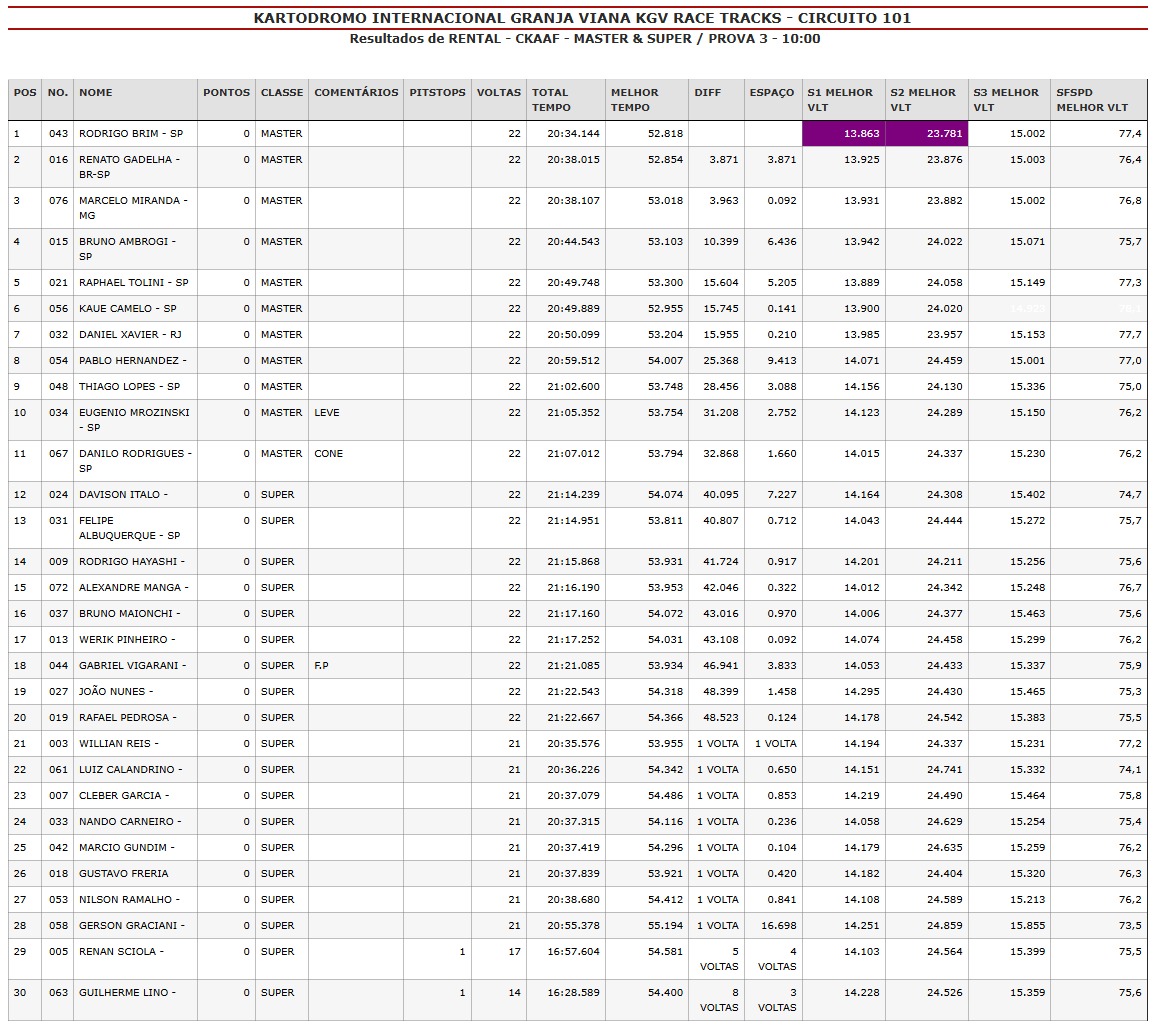Click the SFSPD MELHOR VLT header
The height and width of the screenshot is (1026, 1156).
pyautogui.click(x=1092, y=100)
